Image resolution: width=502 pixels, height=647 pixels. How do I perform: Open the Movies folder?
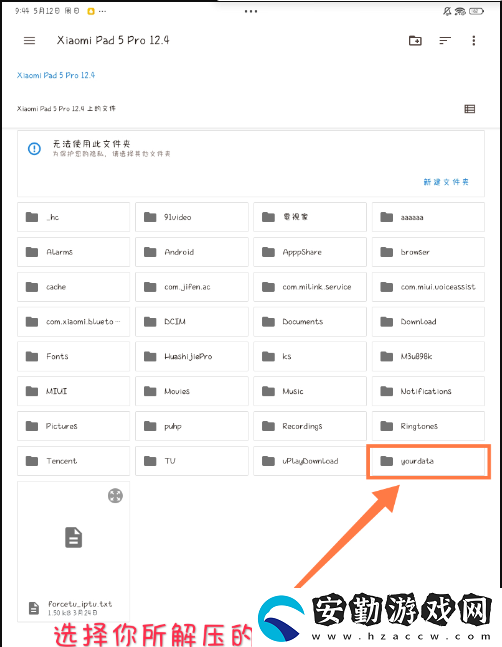click(x=192, y=391)
